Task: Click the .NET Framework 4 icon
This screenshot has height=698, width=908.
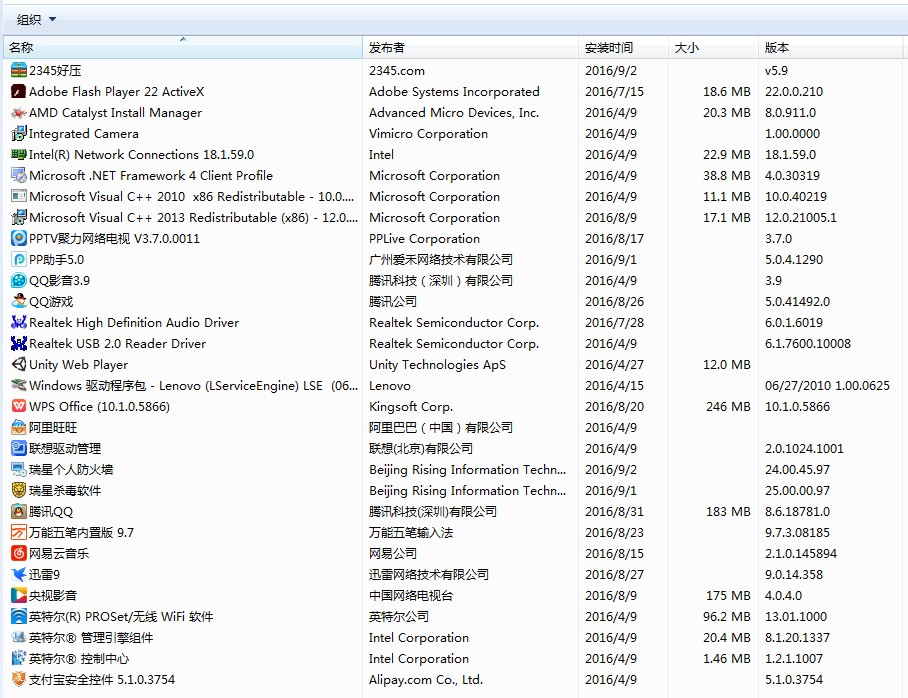Action: coord(19,176)
